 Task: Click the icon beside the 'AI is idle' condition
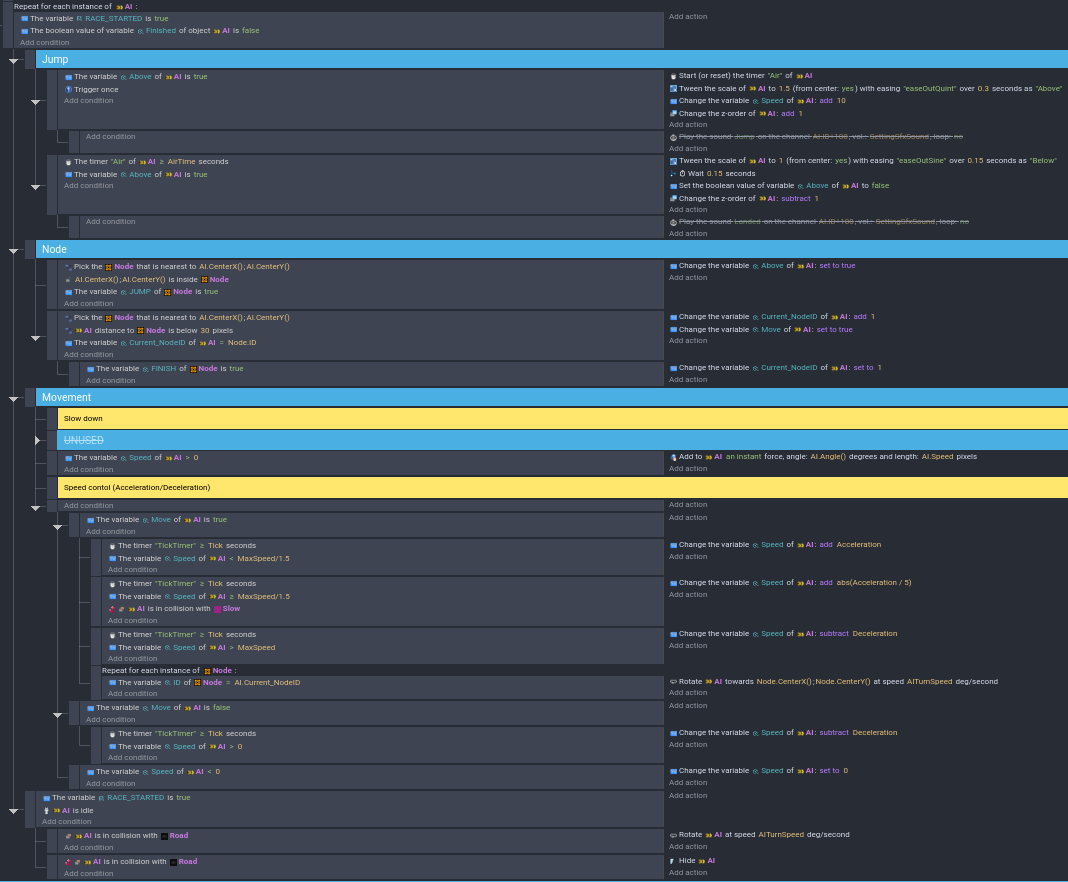46,810
